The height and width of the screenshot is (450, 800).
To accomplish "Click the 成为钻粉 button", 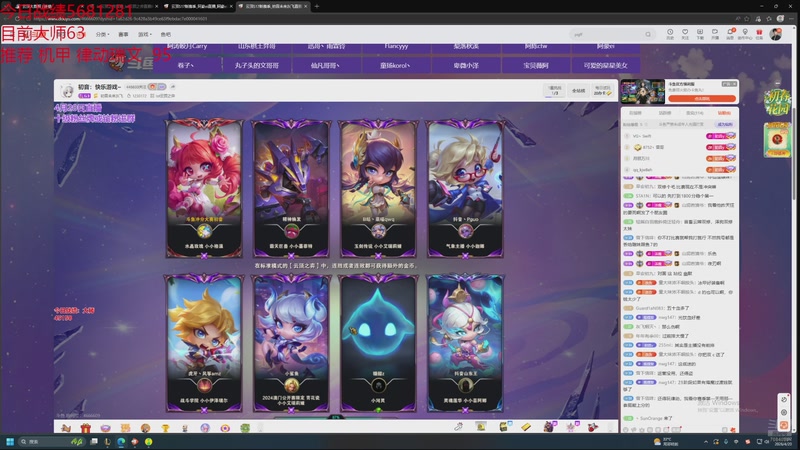I will 725,124.
